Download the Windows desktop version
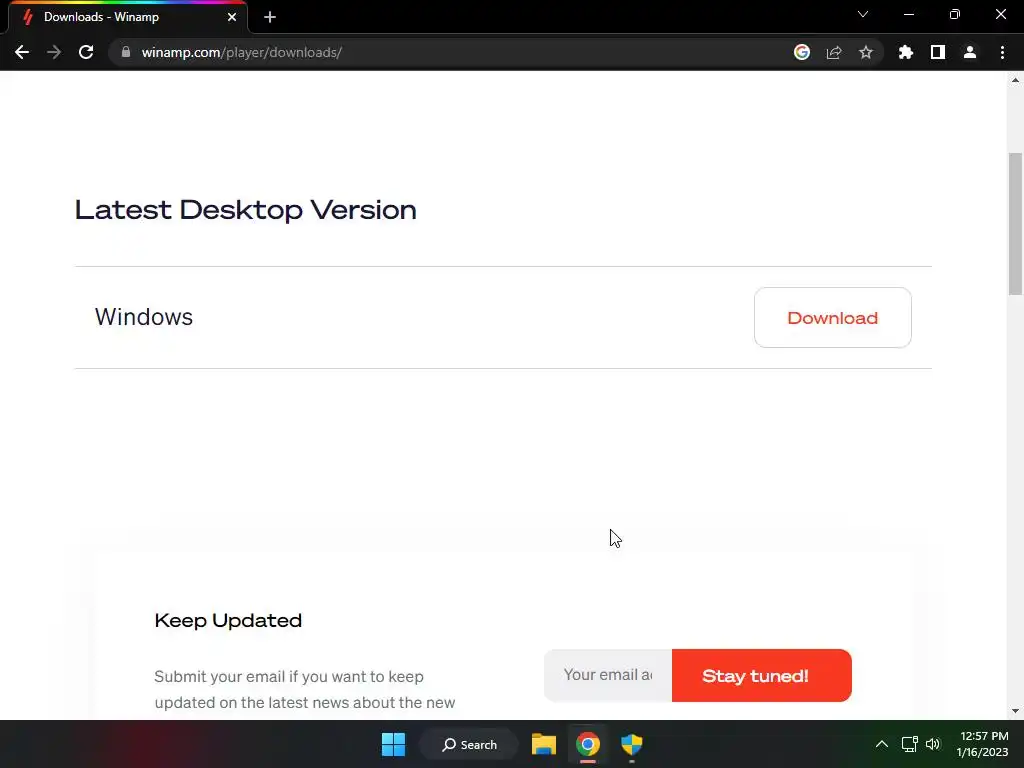Screen dimensions: 1024x768 (833, 317)
